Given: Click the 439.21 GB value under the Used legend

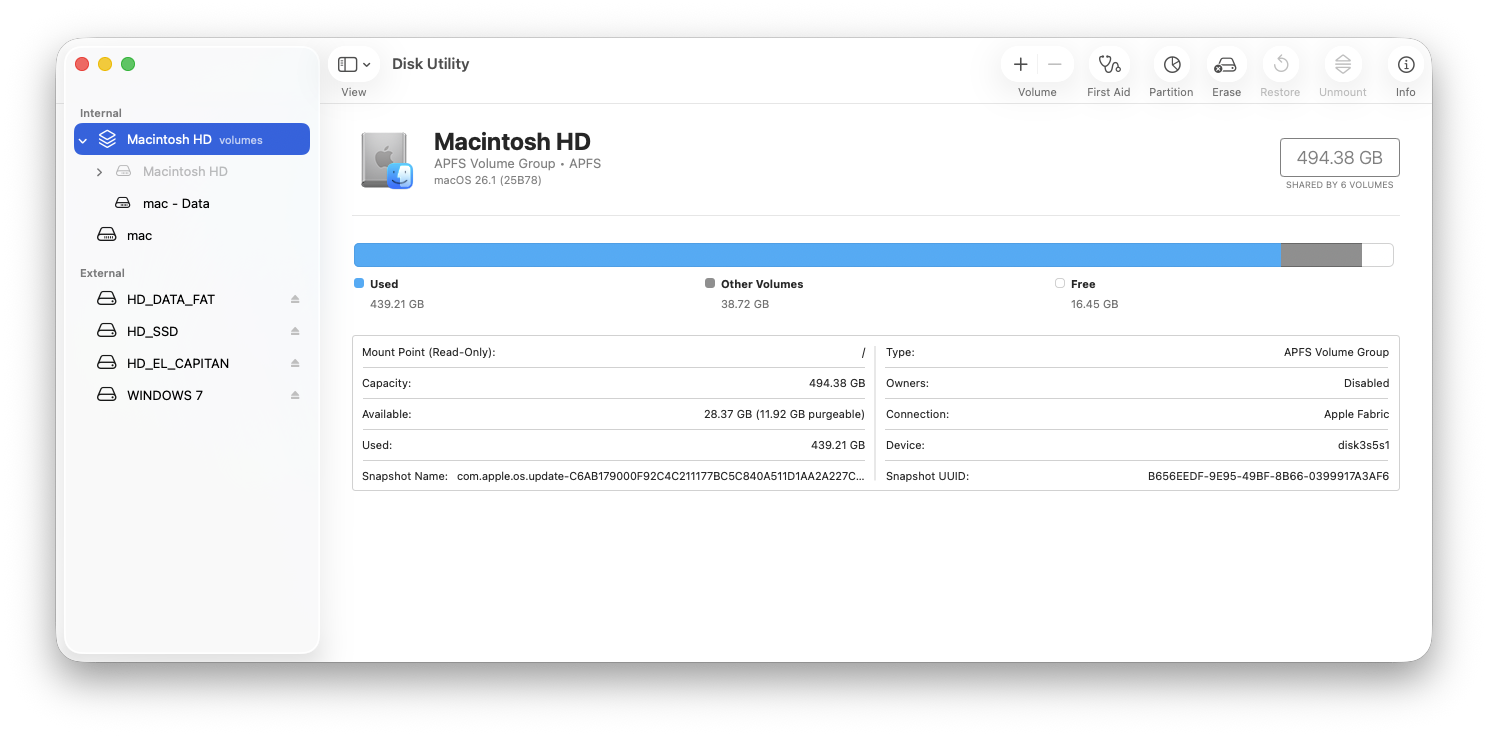Looking at the screenshot, I should [x=397, y=304].
